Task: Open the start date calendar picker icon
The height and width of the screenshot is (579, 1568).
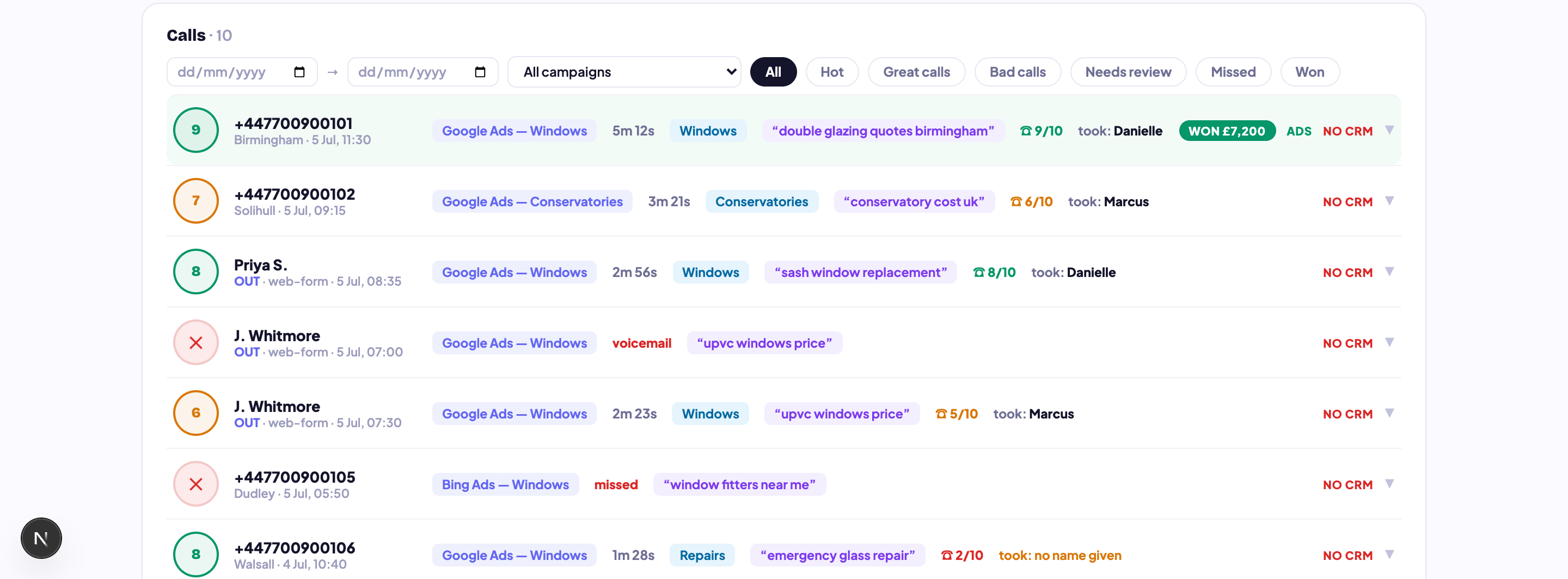Action: 299,72
